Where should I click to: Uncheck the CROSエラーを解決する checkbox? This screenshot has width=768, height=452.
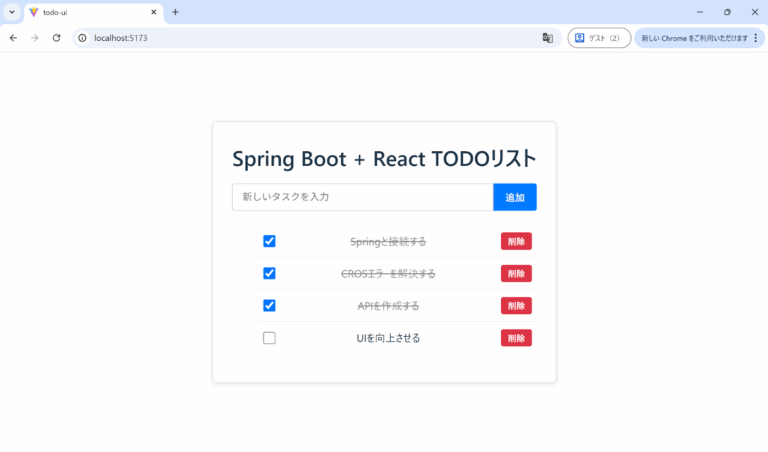[269, 273]
